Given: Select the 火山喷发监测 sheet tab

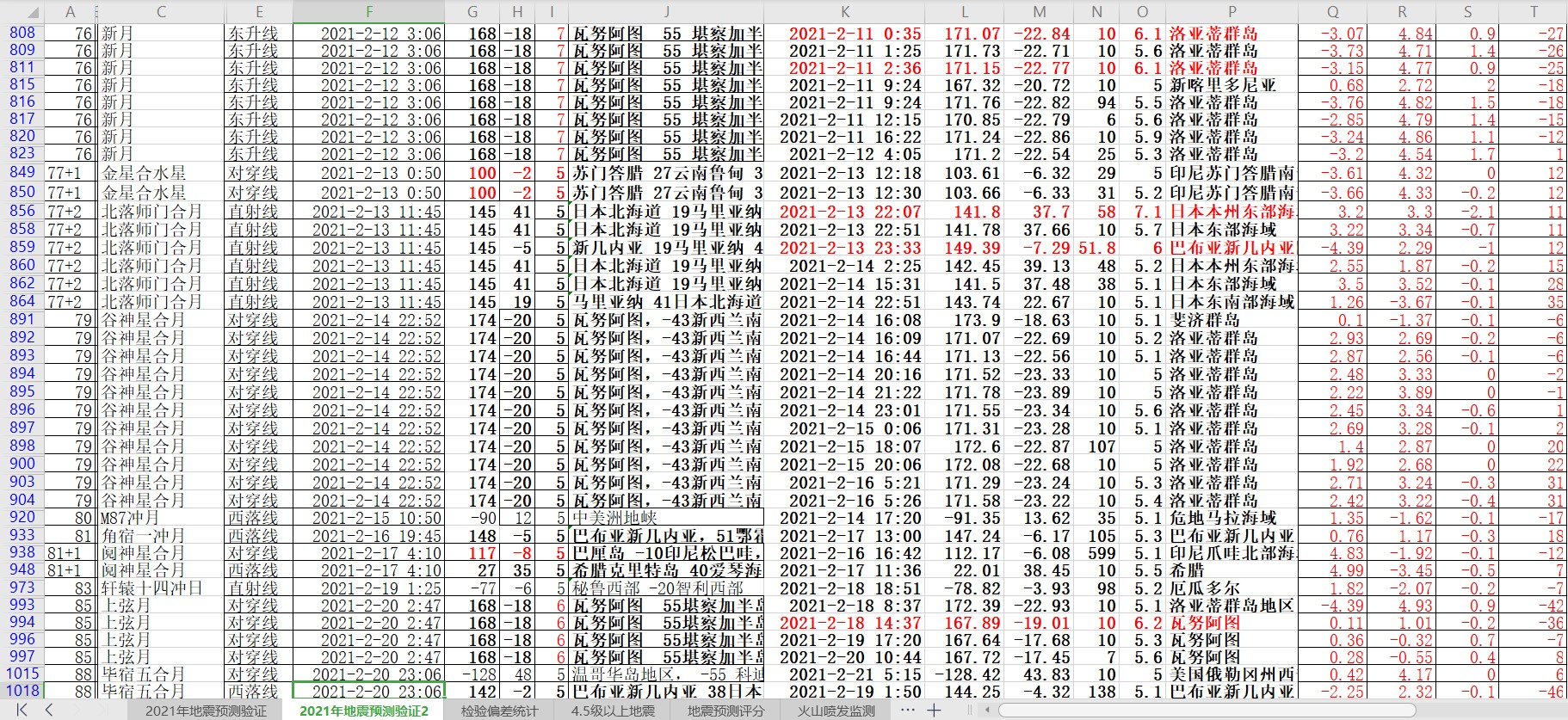Looking at the screenshot, I should (836, 711).
